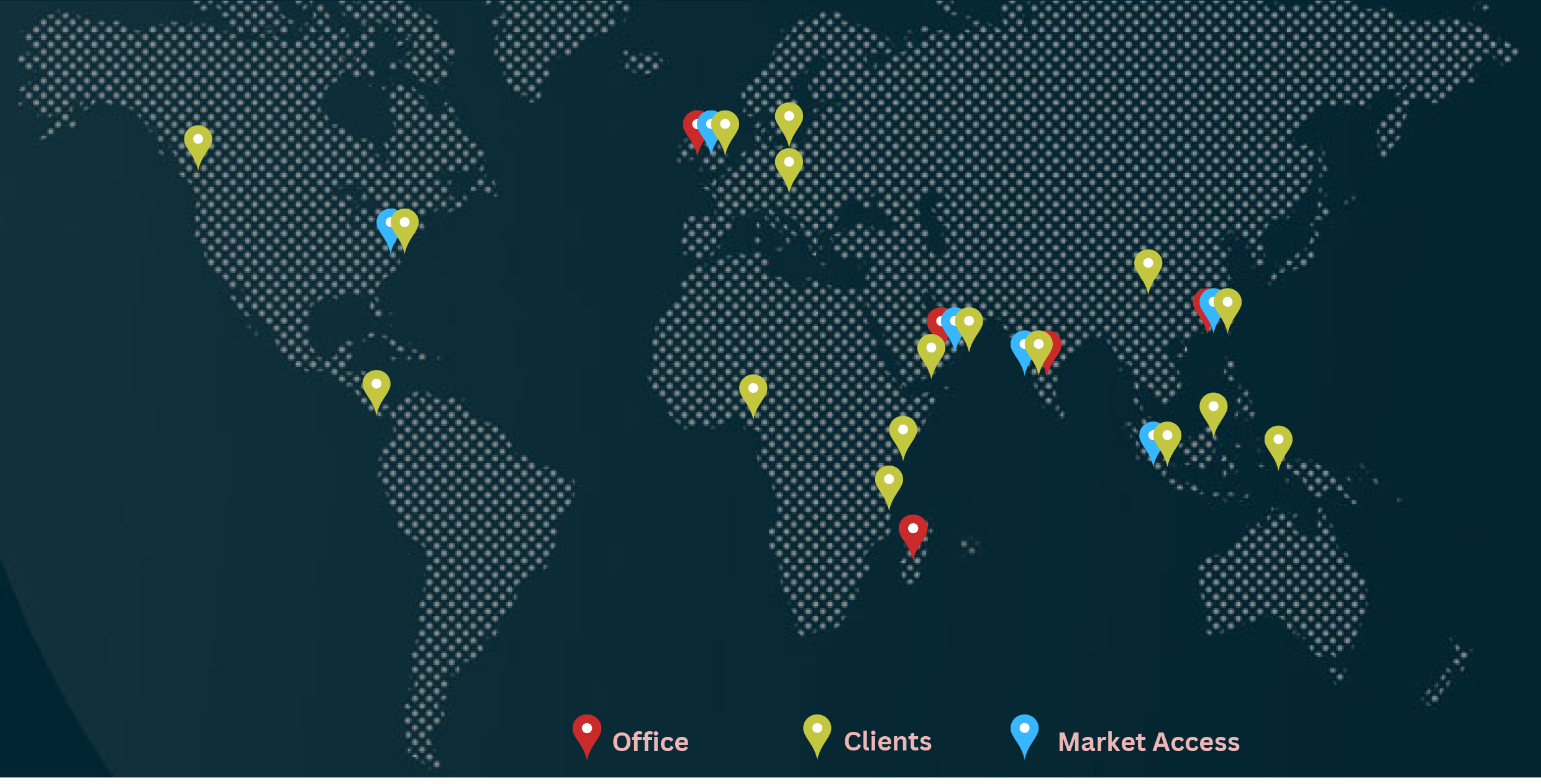The width and height of the screenshot is (1541, 784).
Task: Click the yellow pin in Scandinavia
Action: click(788, 119)
